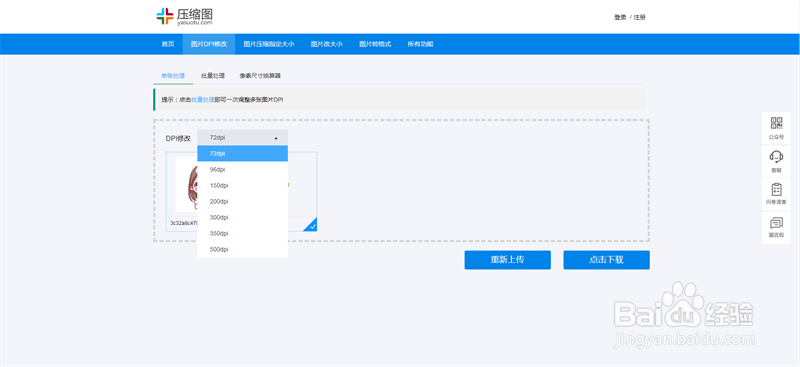This screenshot has height=367, width=800.
Task: Select 72dpi in the dropdown list
Action: pyautogui.click(x=242, y=154)
